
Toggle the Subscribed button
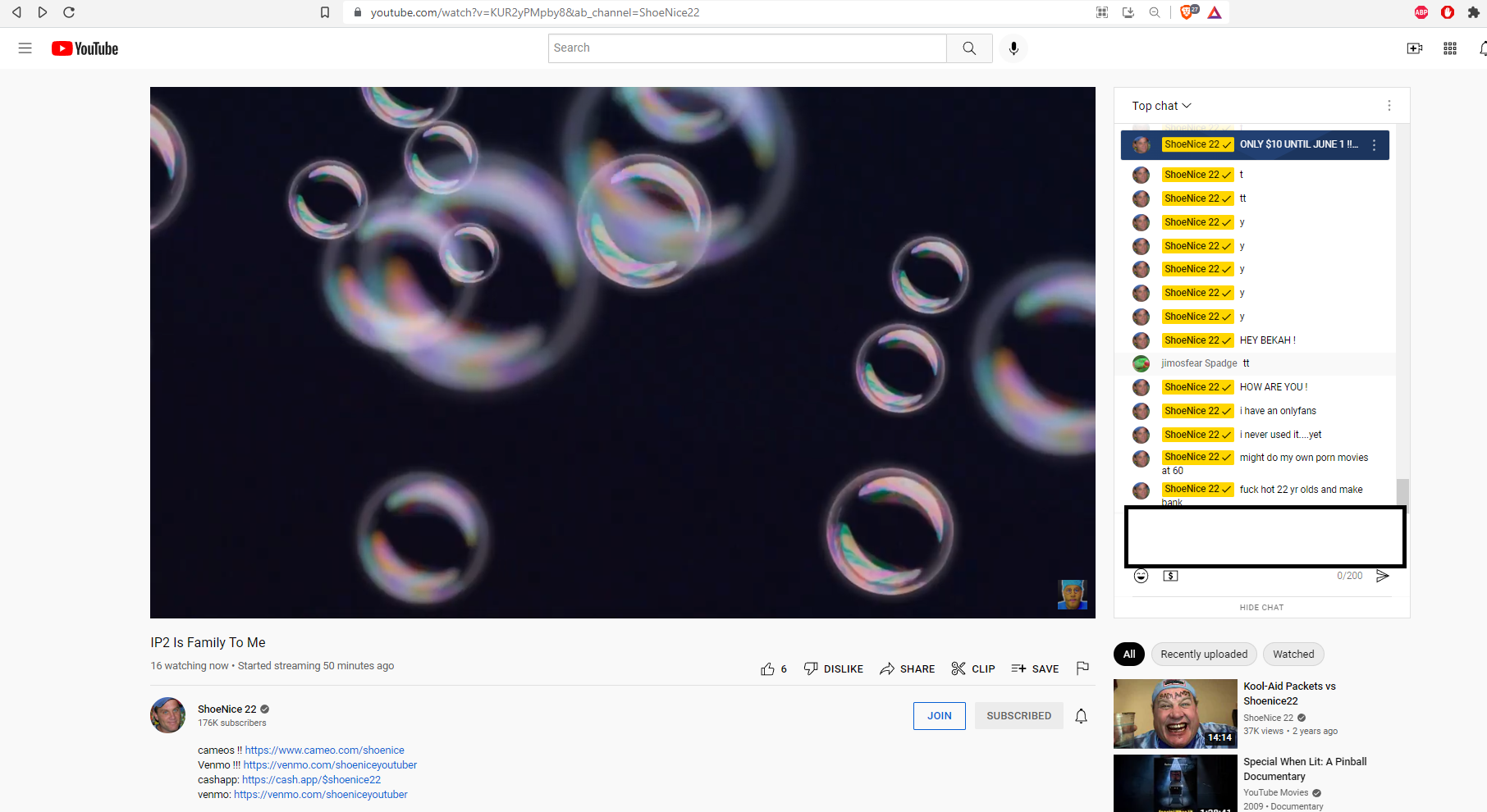(1018, 716)
